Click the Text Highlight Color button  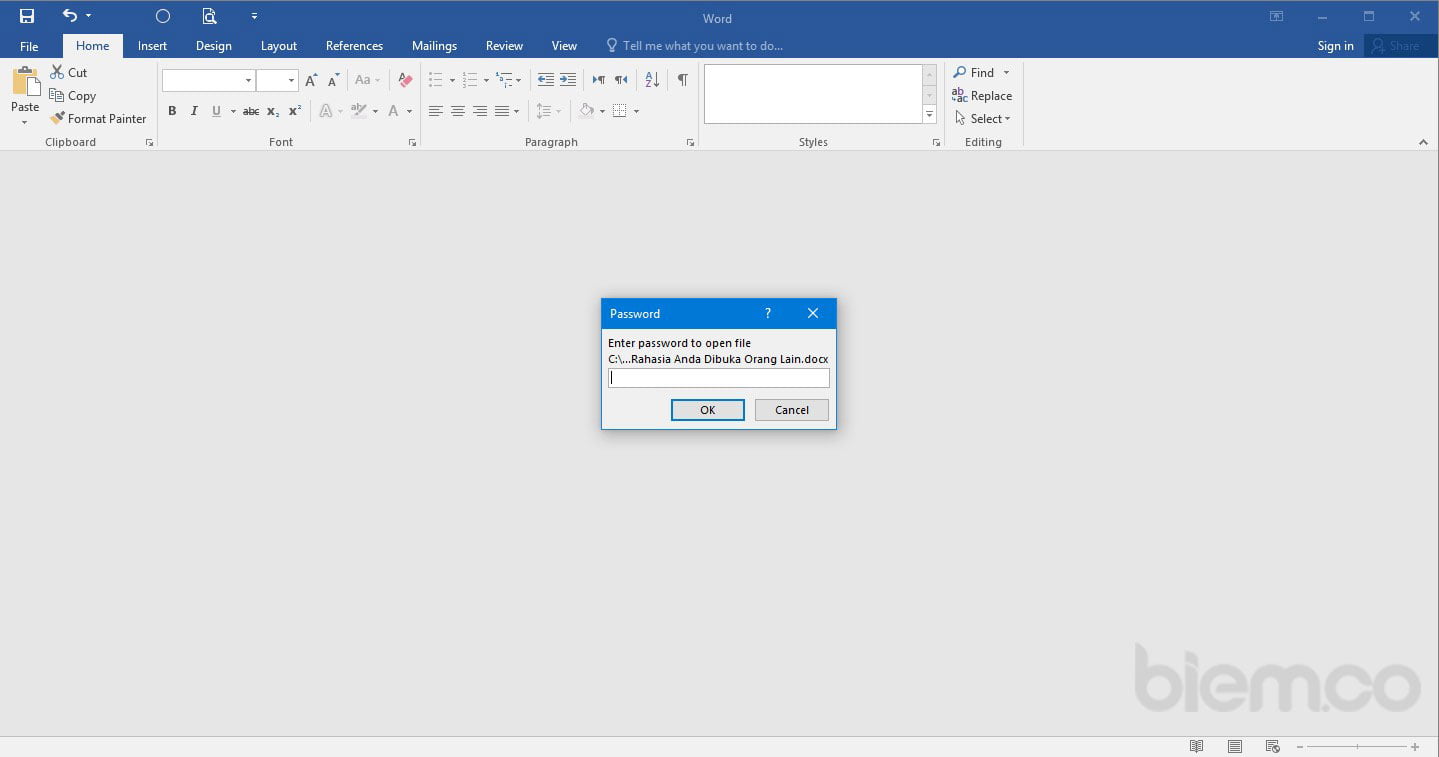tap(359, 111)
